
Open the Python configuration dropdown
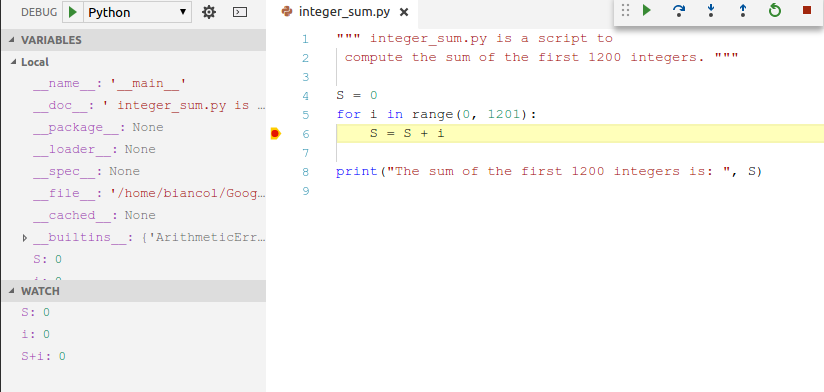[x=137, y=12]
